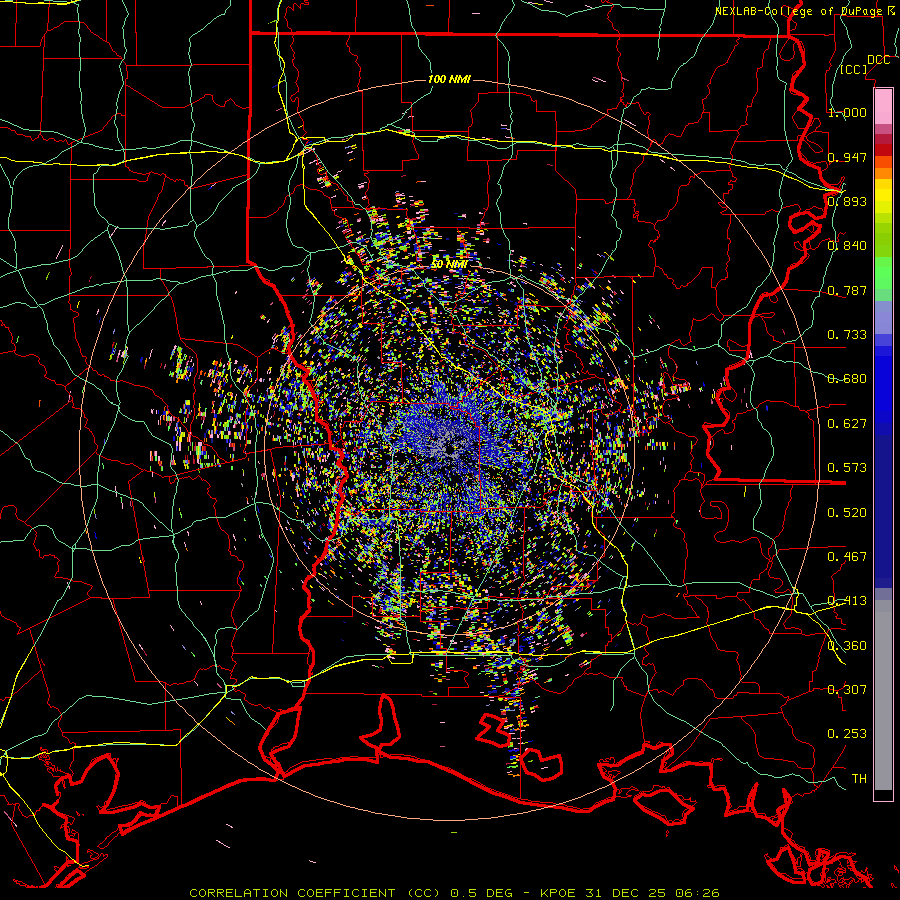Screen dimensions: 900x900
Task: Click the 0.733 scale value
Action: click(847, 335)
